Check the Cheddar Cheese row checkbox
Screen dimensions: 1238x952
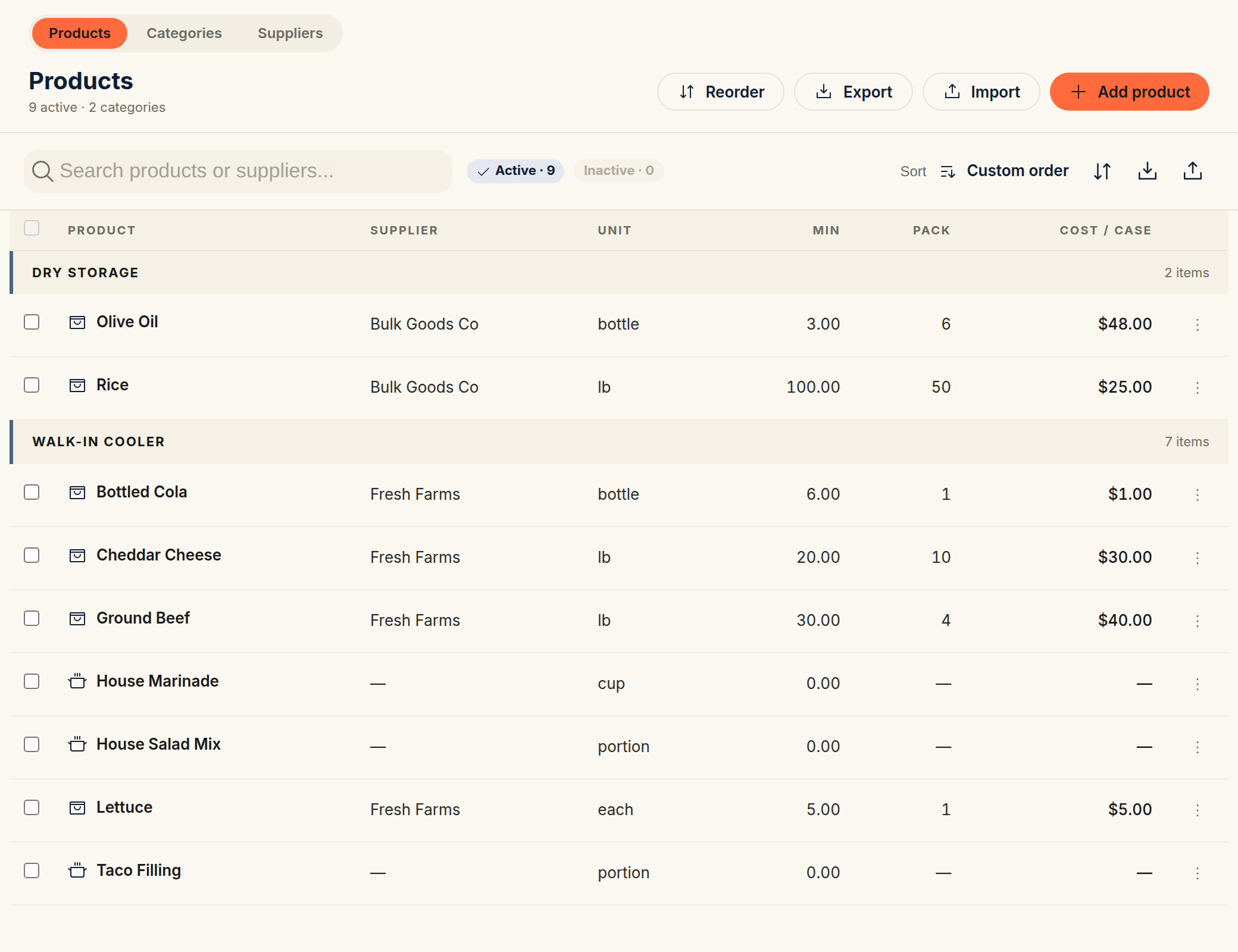(32, 555)
